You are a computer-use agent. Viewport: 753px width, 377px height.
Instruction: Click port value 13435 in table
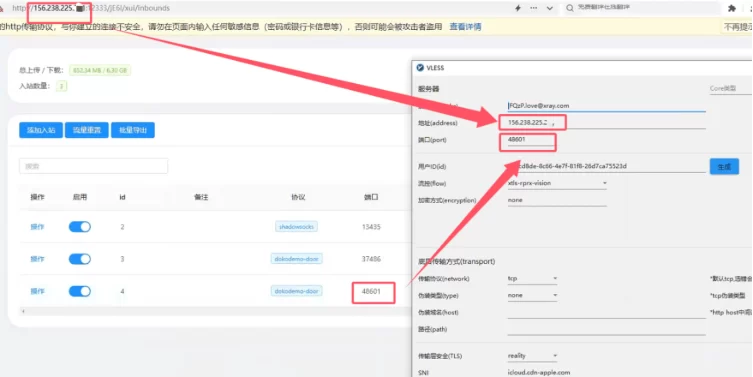[371, 227]
